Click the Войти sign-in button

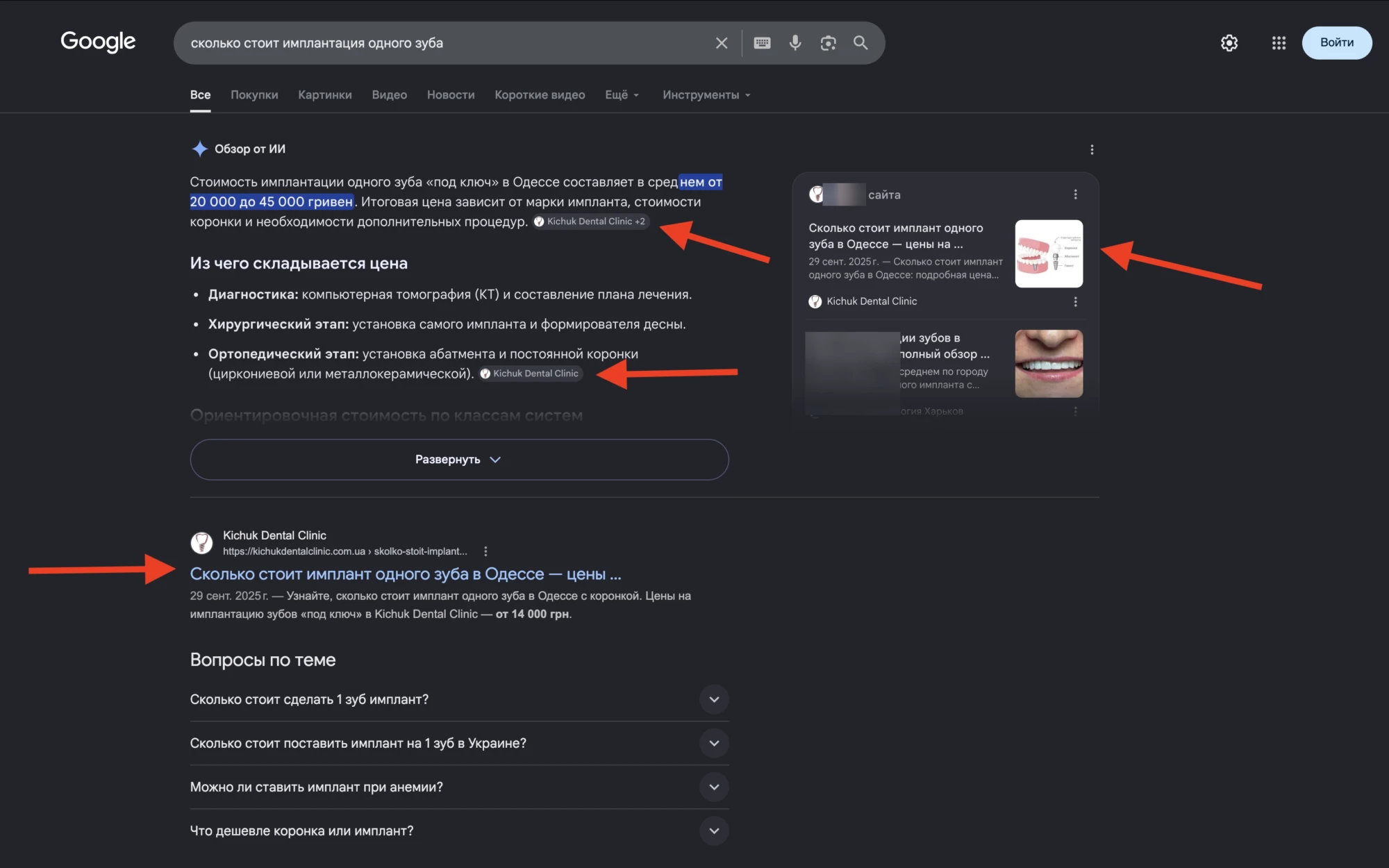[1336, 42]
